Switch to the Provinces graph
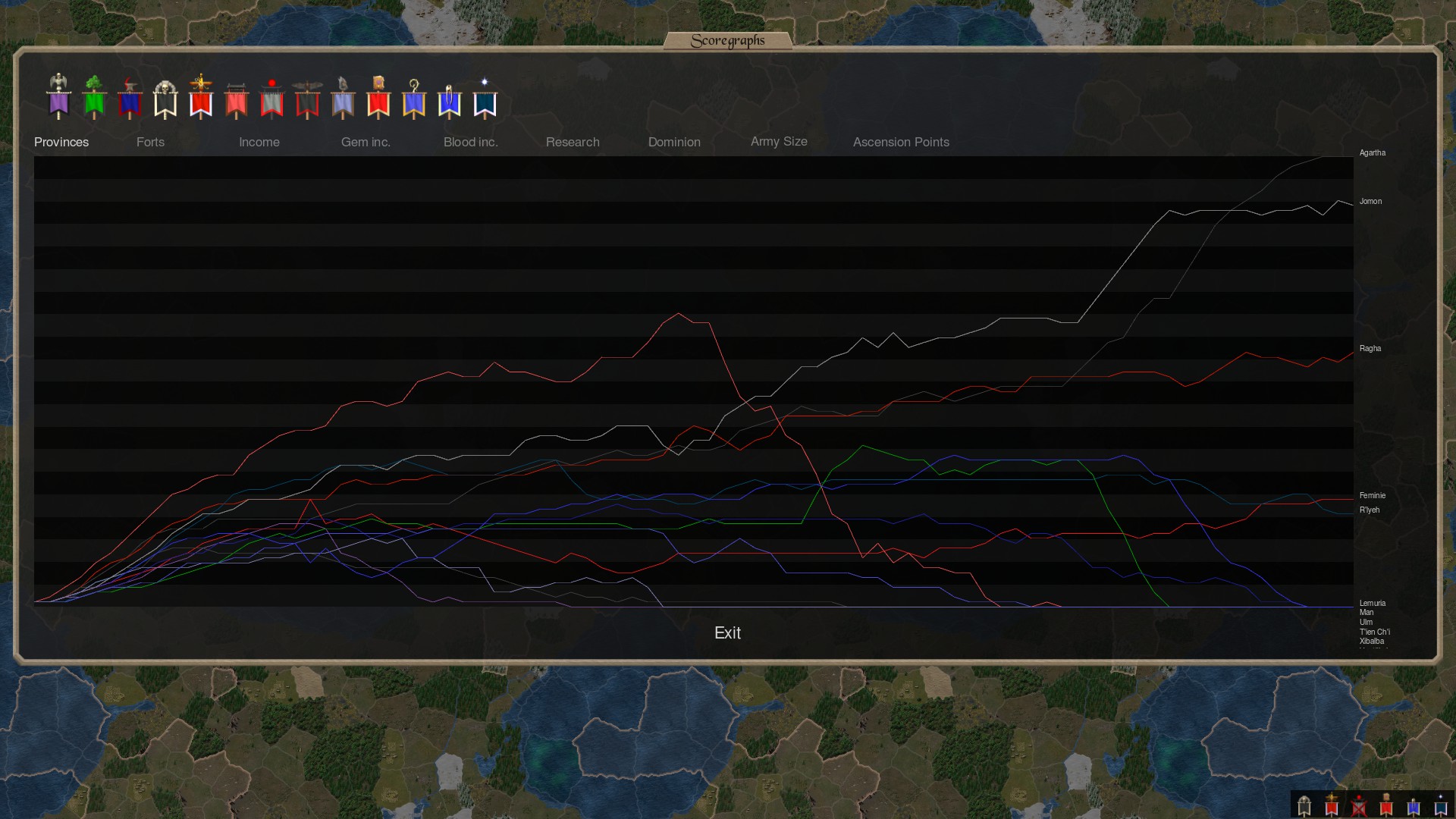1456x819 pixels. (x=61, y=142)
